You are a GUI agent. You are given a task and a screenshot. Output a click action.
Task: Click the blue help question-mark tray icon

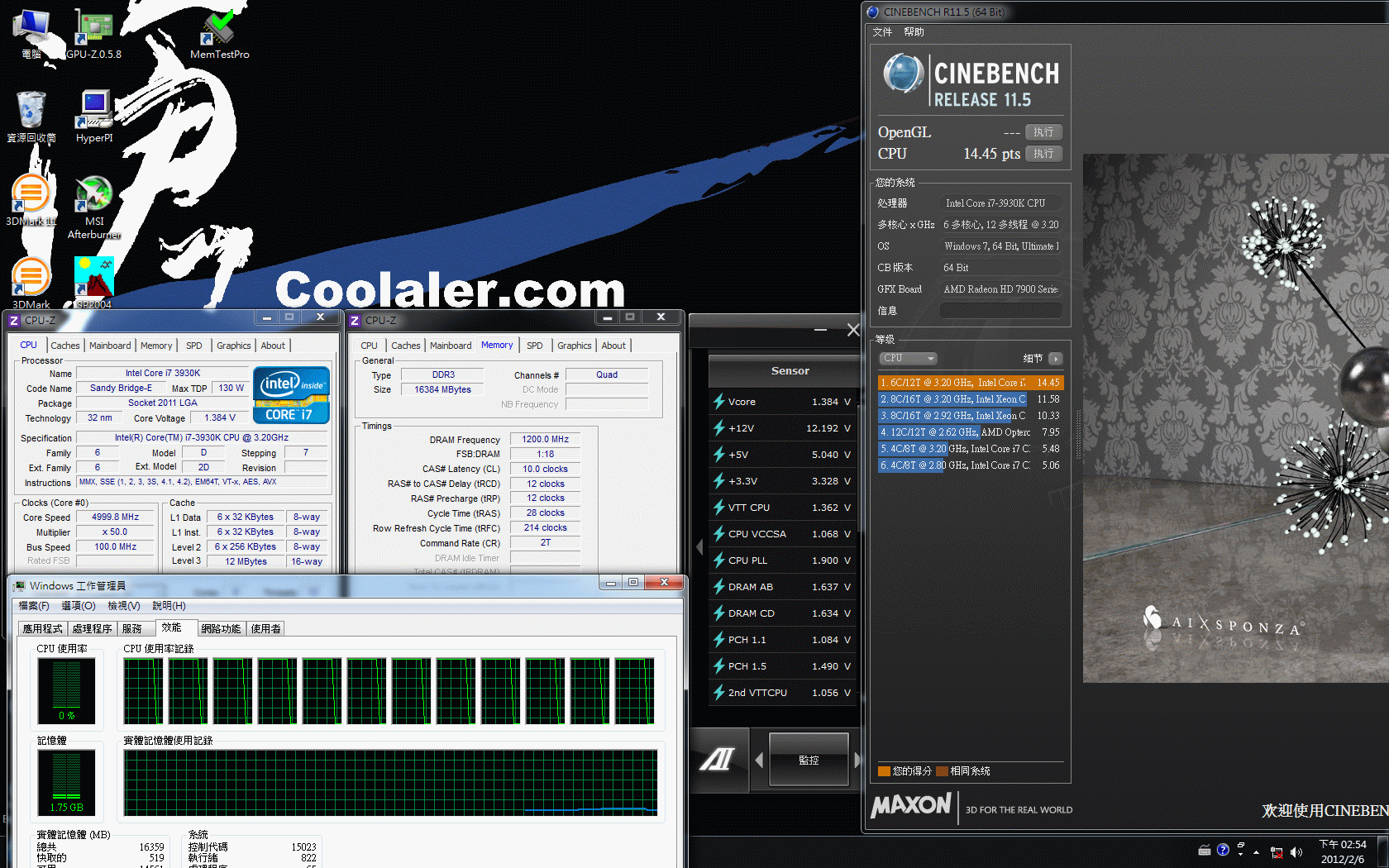(x=1223, y=850)
